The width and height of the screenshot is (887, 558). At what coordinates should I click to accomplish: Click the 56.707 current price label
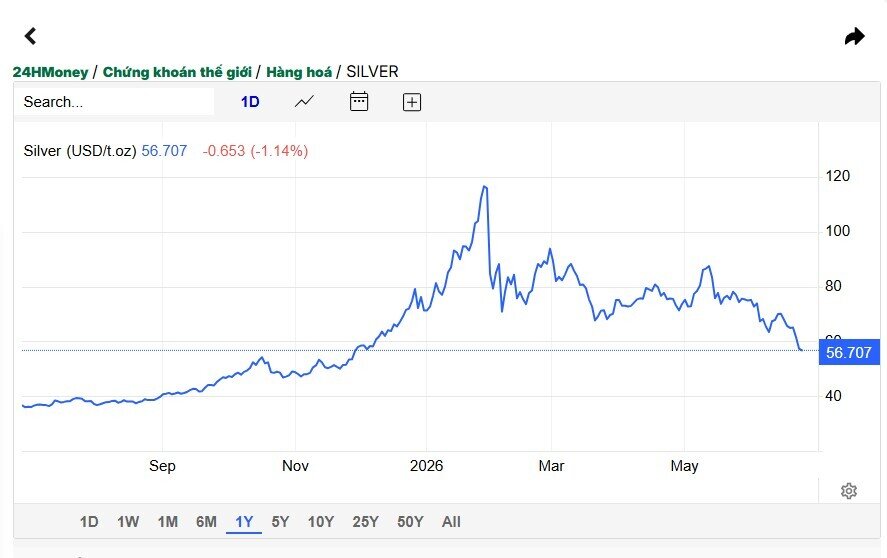coord(849,352)
